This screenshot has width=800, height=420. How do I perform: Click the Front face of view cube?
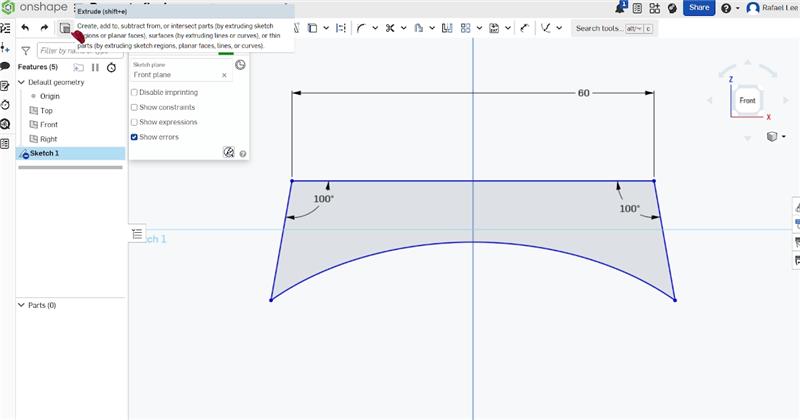[747, 101]
